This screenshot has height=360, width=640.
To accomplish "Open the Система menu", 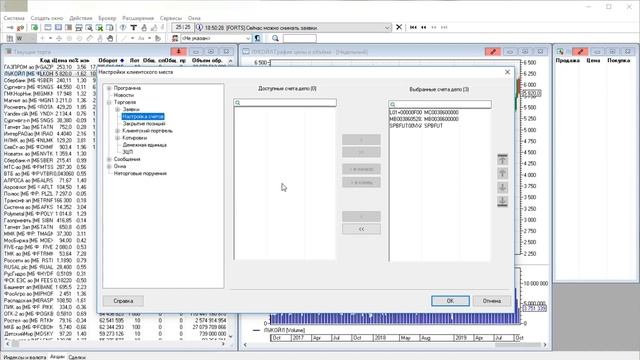I will point(14,18).
